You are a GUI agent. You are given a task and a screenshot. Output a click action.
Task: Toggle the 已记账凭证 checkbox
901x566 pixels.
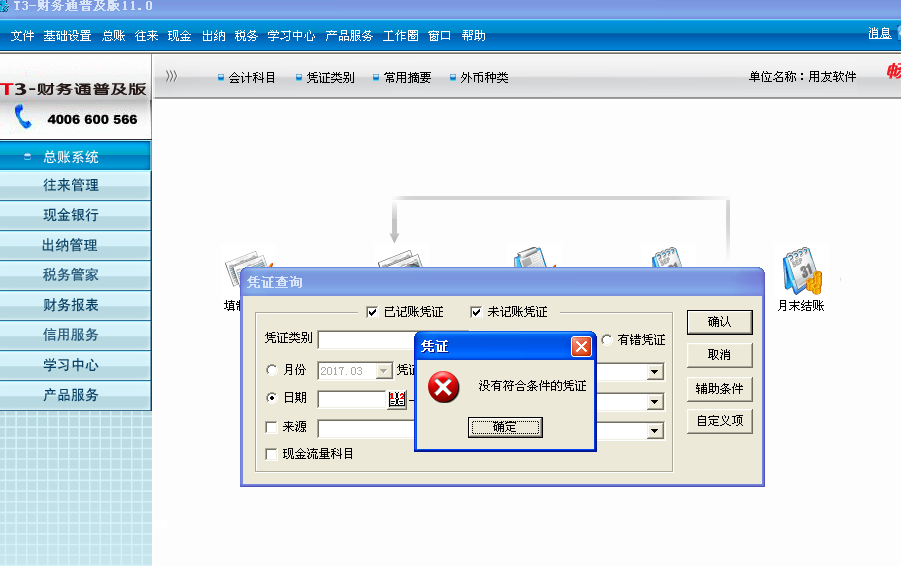372,312
